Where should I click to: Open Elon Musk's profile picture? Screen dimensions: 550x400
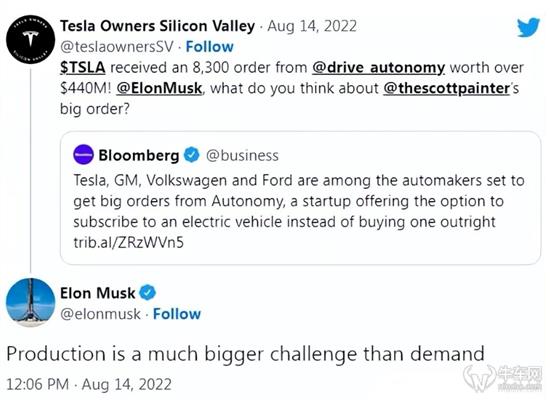(31, 302)
